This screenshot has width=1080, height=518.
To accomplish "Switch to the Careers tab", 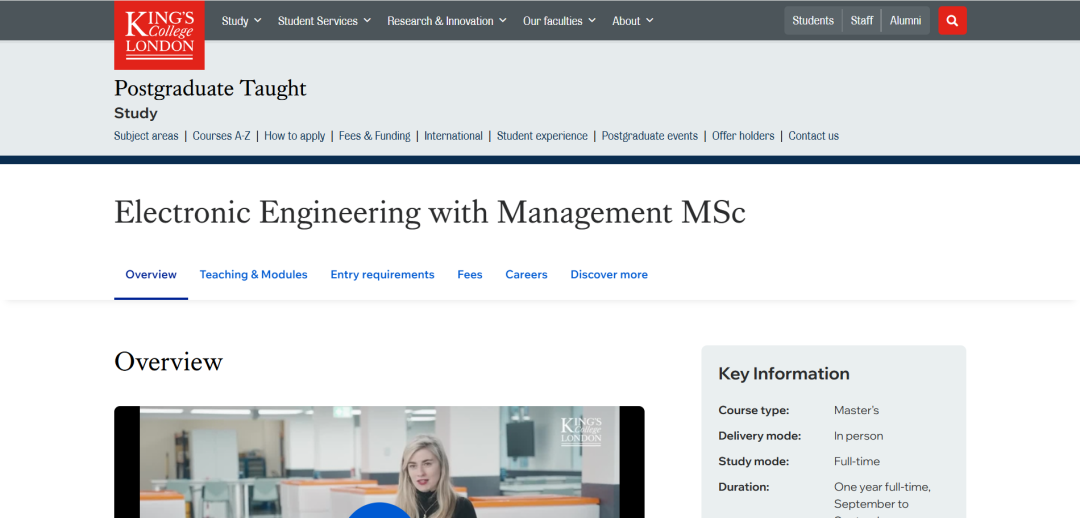I will [x=526, y=274].
